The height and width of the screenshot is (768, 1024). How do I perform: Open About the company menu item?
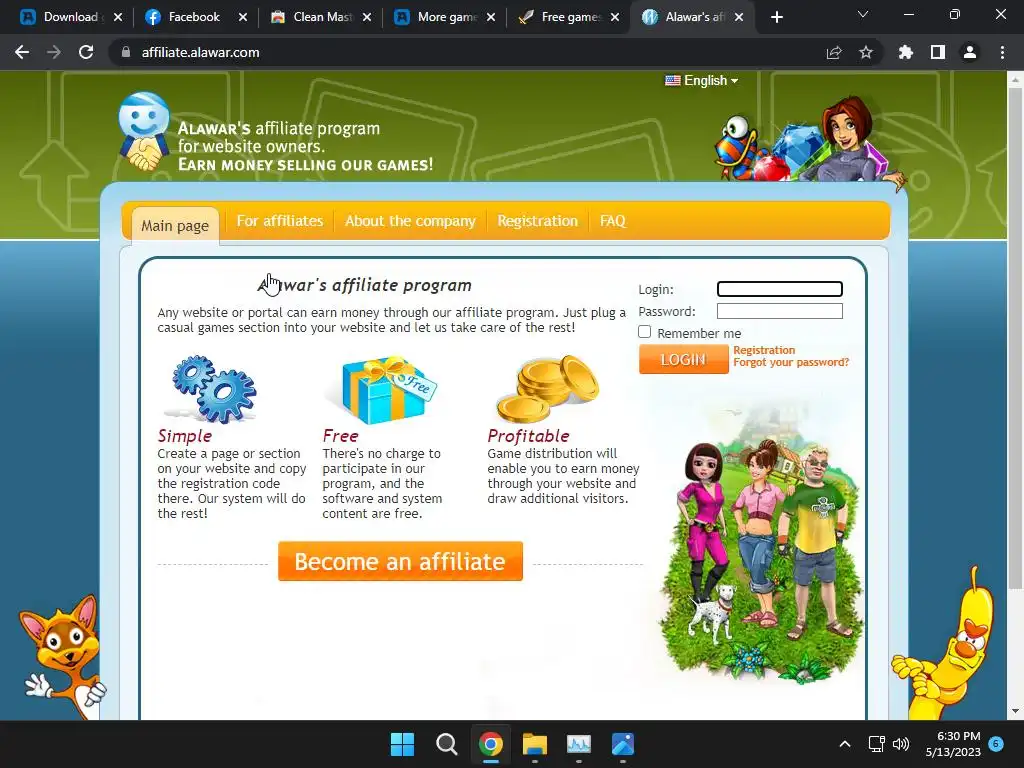[x=410, y=221]
